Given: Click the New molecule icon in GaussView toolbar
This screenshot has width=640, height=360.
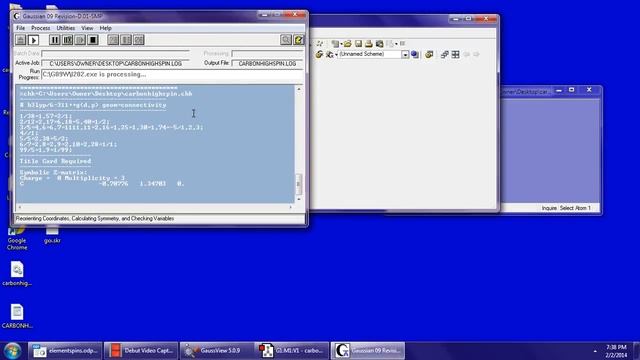Looking at the screenshot, I should coord(335,44).
